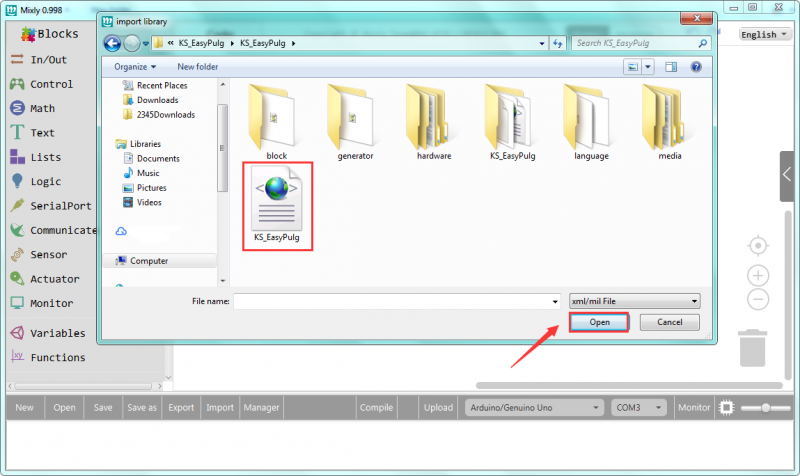800x476 pixels.
Task: Open the Actuator blocks category
Action: pos(45,279)
